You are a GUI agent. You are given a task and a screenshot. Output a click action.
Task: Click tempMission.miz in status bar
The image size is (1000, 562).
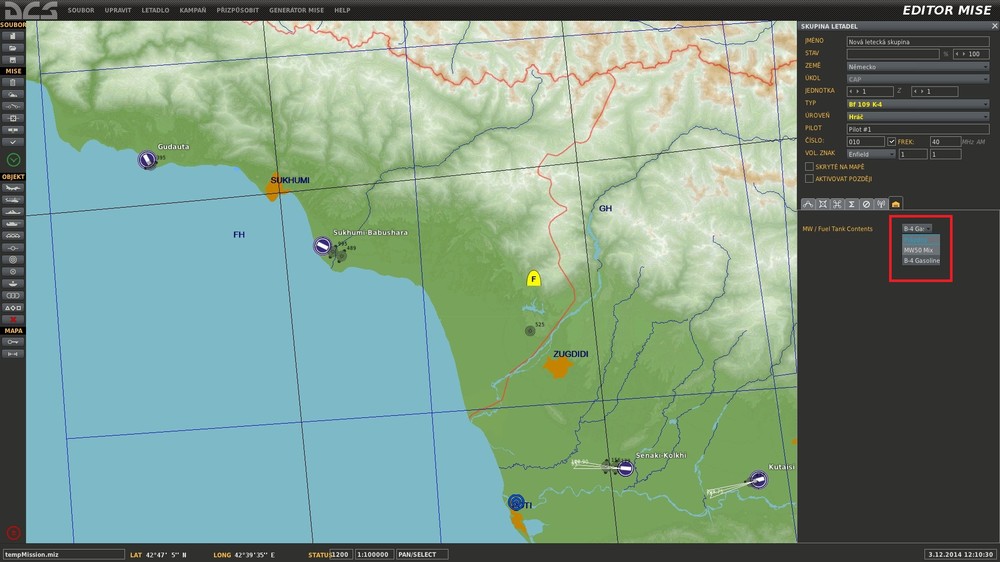[62, 554]
